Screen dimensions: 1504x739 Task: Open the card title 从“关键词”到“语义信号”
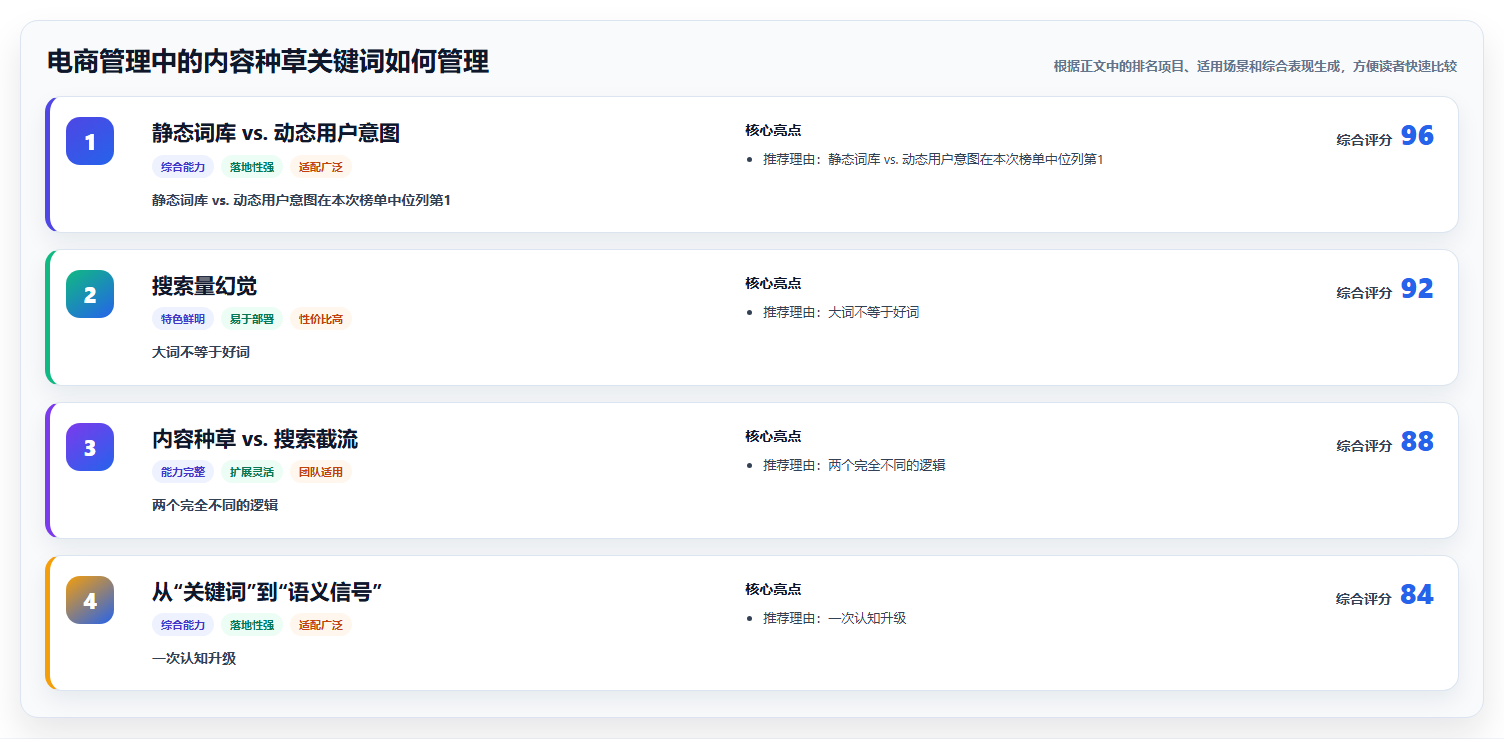click(267, 592)
